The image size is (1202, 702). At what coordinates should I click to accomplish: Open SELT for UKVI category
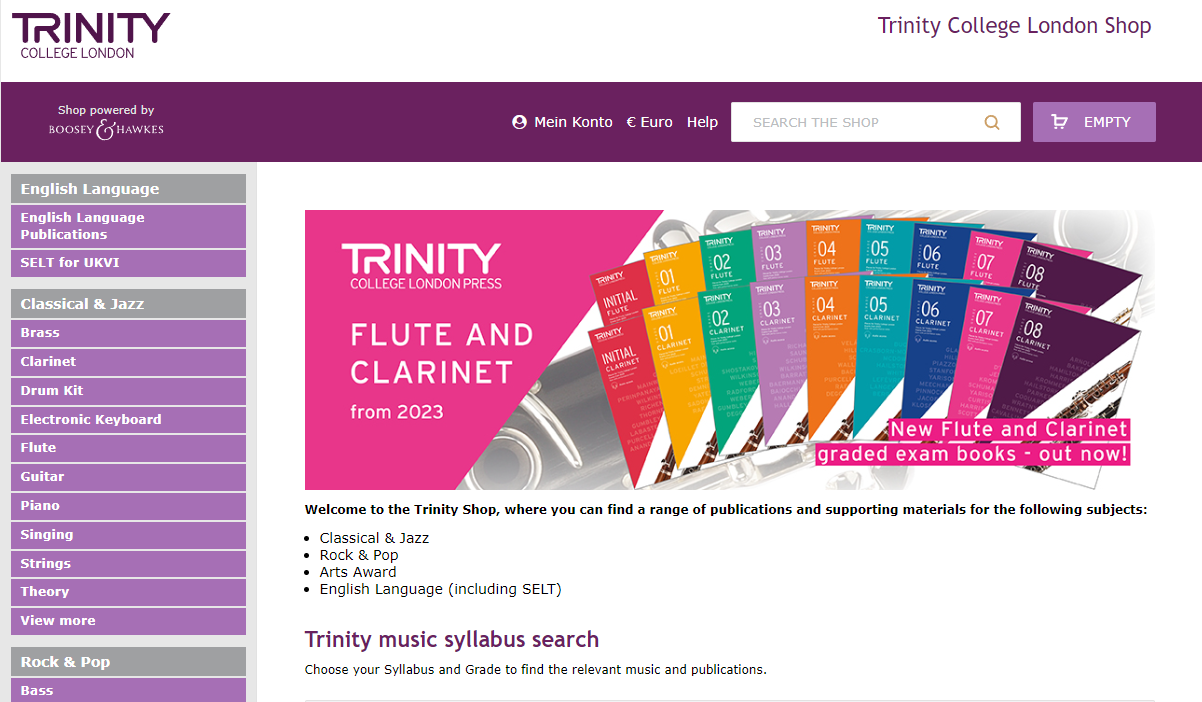[128, 263]
